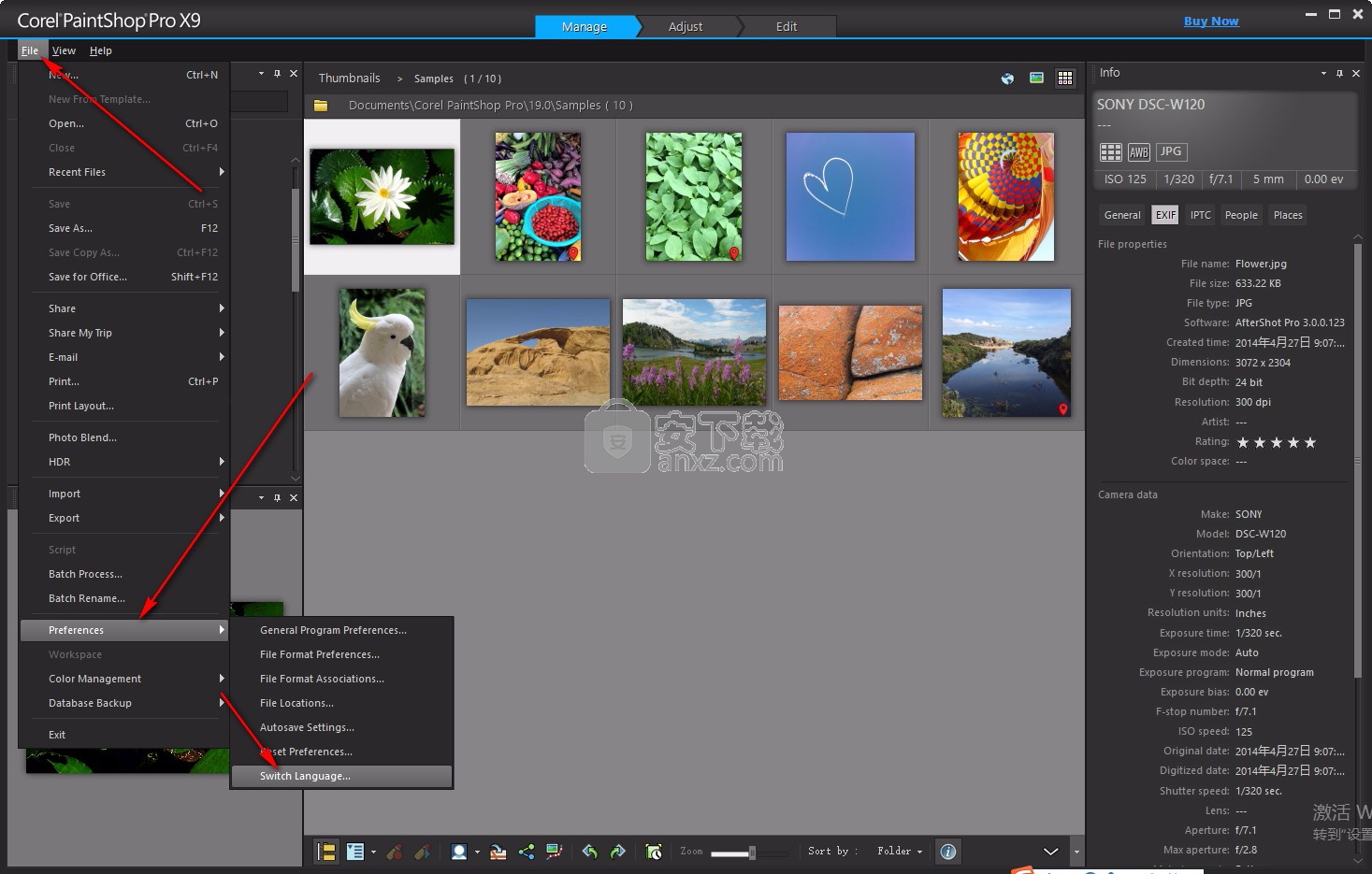Click the Capture editing icon in organizer toolbar
The height and width of the screenshot is (874, 1372).
pyautogui.click(x=395, y=852)
